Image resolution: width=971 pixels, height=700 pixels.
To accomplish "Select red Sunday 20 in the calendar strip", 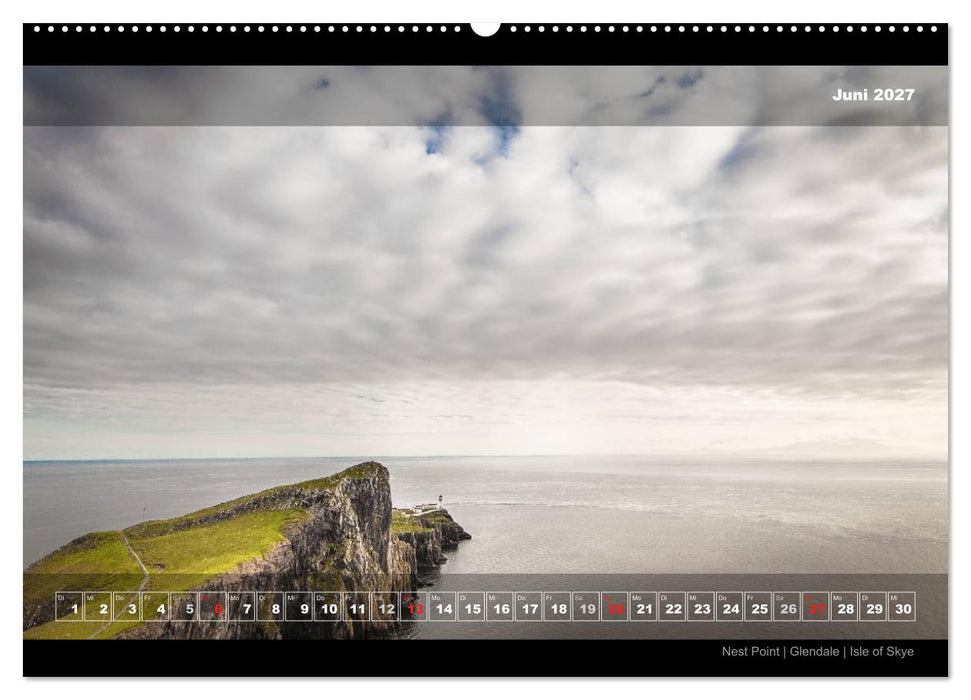I will click(x=615, y=606).
